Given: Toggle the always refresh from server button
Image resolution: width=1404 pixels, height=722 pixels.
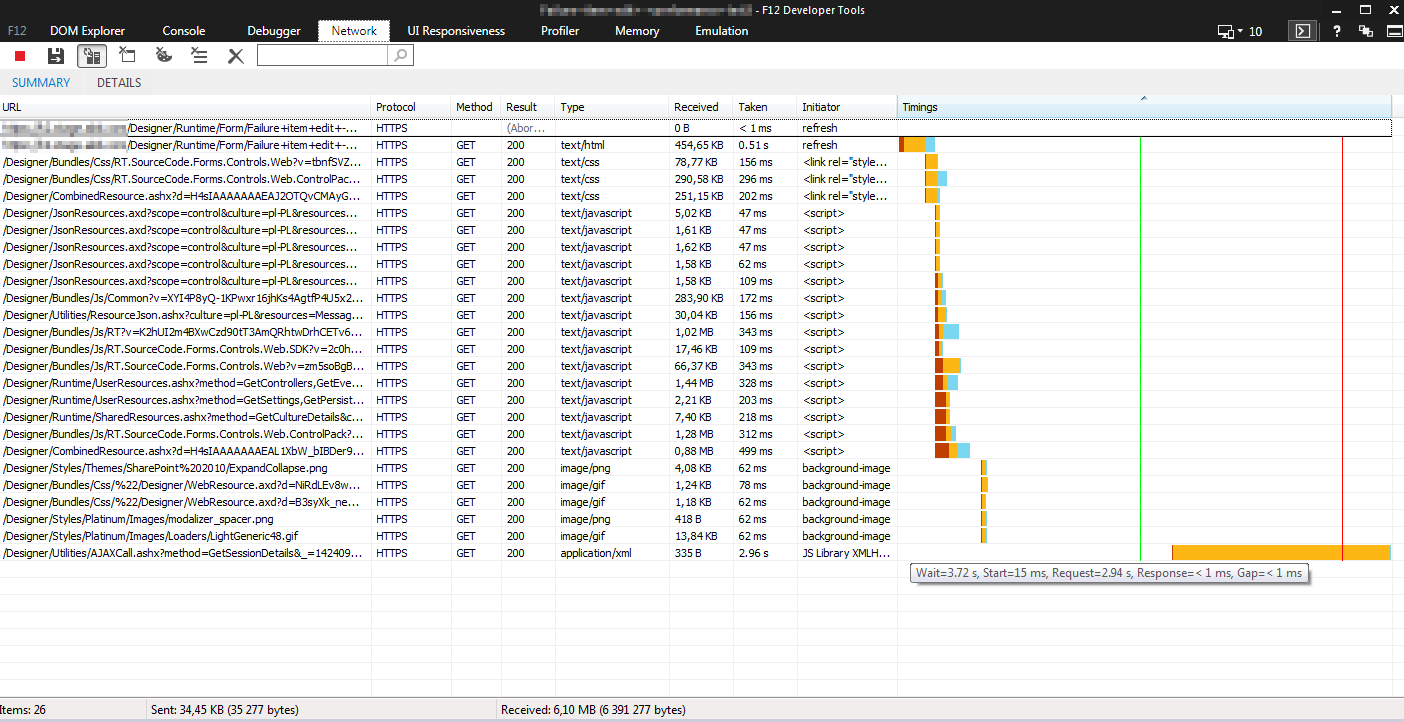Looking at the screenshot, I should point(92,56).
